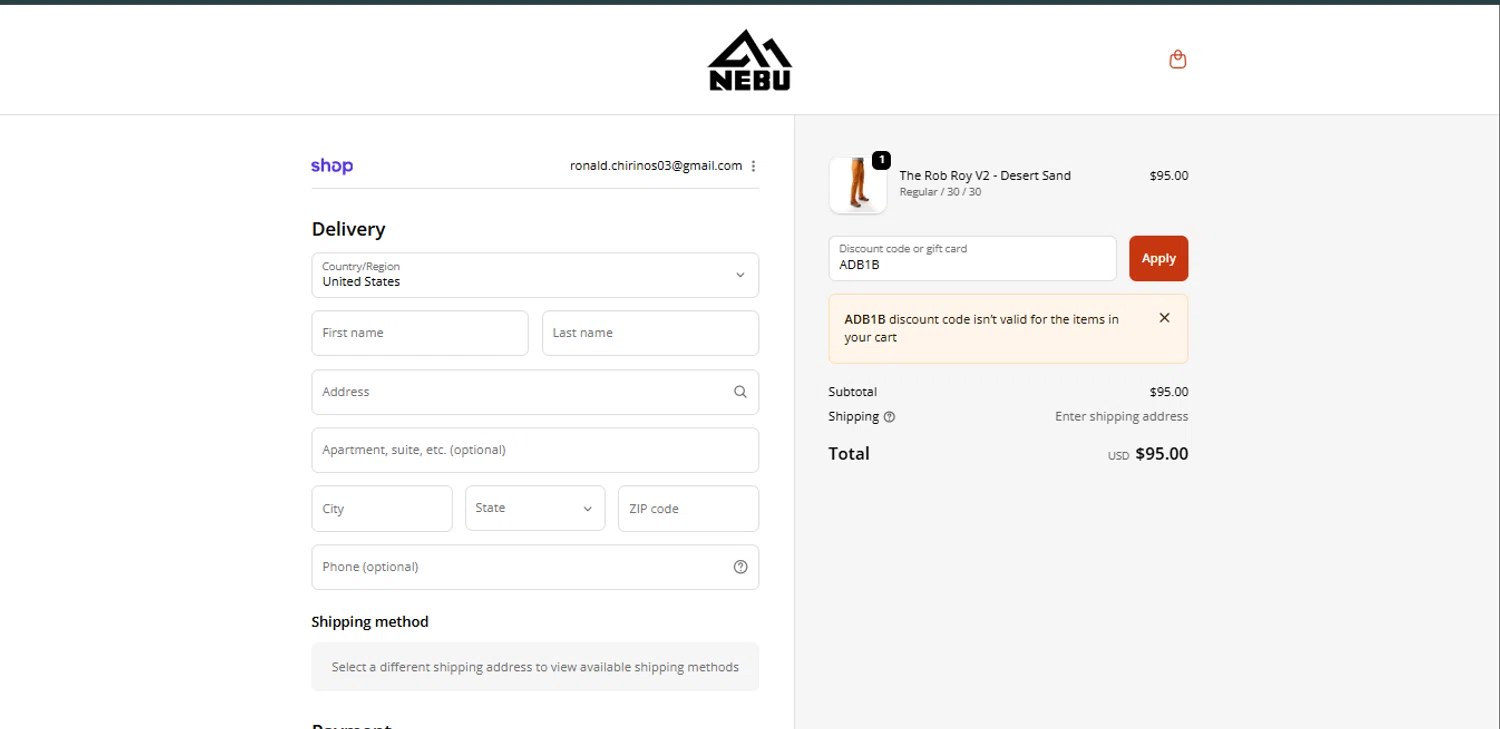Click the 'Enter shipping address' text
Image resolution: width=1500 pixels, height=729 pixels.
1122,417
